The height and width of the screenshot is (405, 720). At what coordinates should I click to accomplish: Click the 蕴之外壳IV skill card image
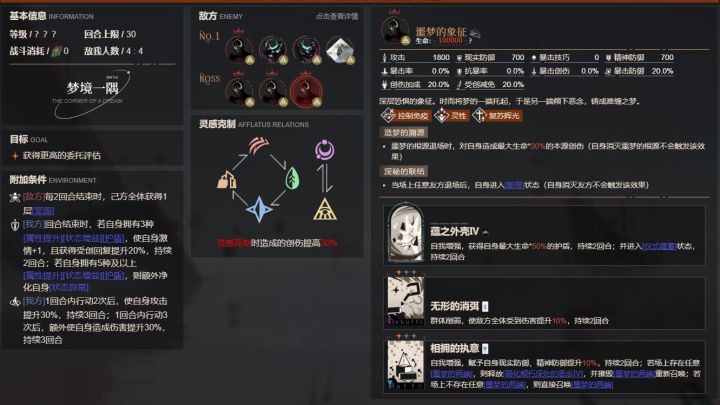pyautogui.click(x=406, y=233)
